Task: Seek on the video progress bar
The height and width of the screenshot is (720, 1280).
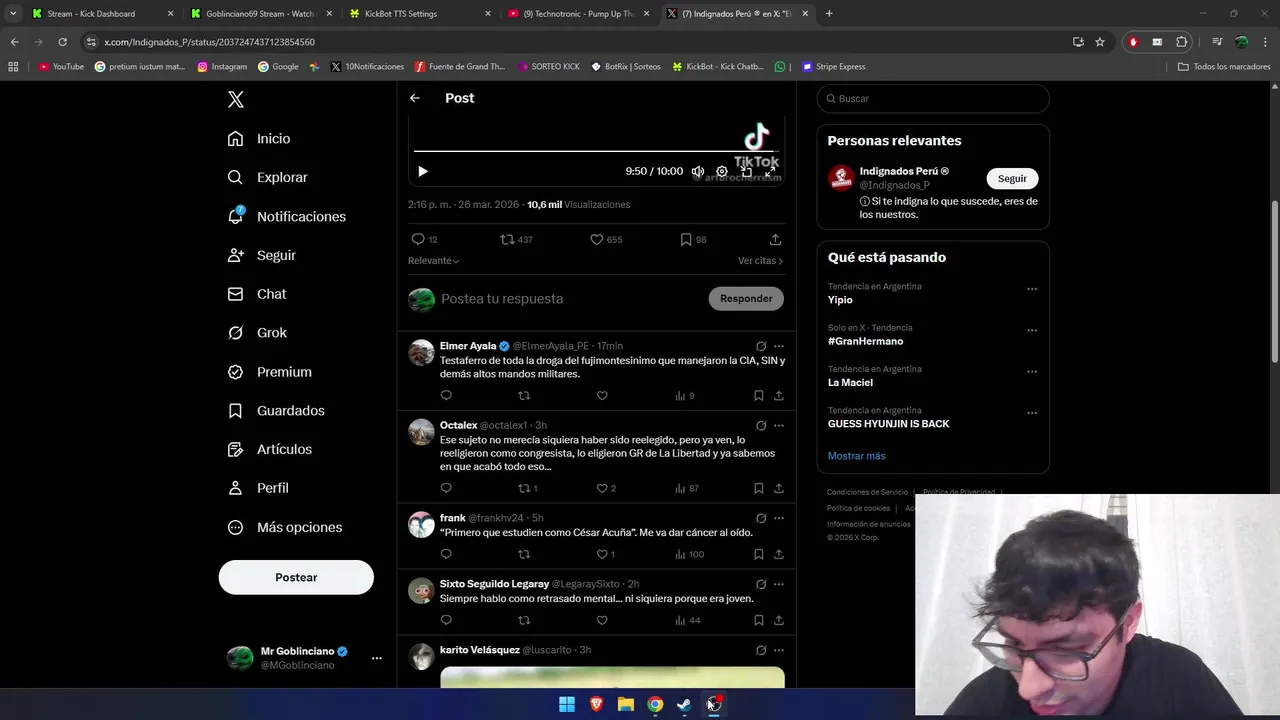Action: coord(596,152)
